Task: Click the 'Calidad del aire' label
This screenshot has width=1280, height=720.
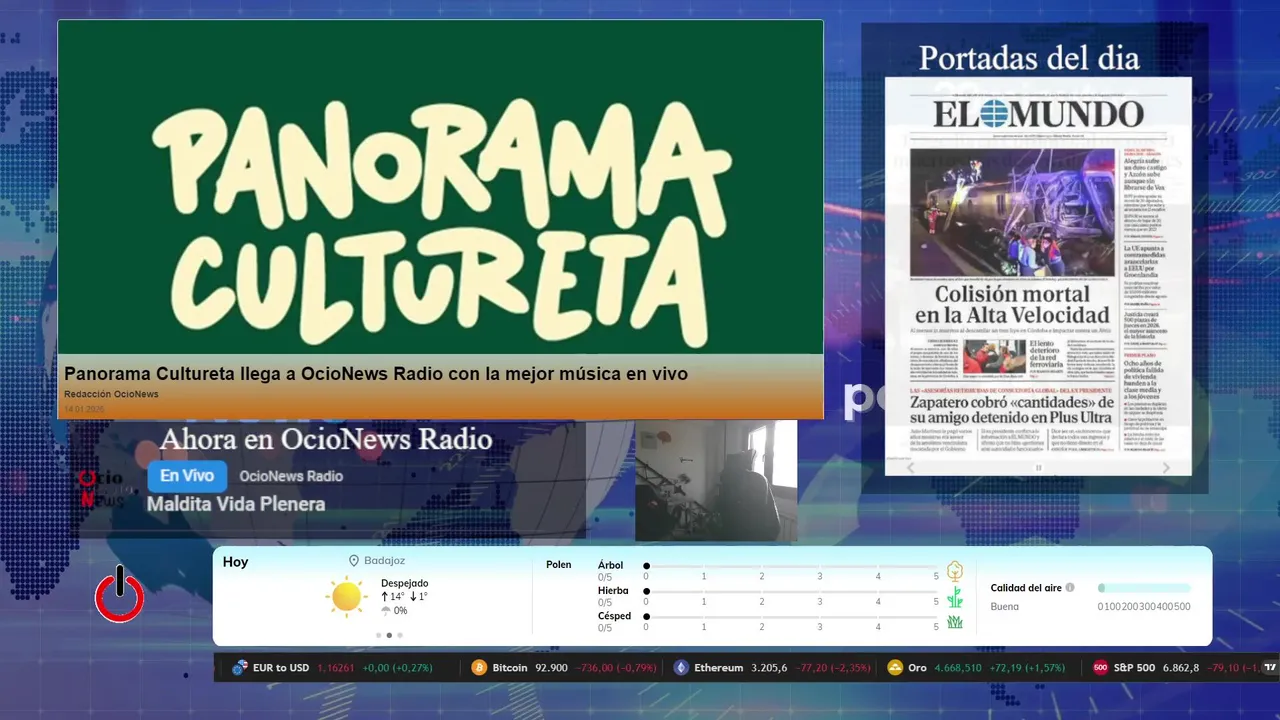Action: [x=1026, y=588]
